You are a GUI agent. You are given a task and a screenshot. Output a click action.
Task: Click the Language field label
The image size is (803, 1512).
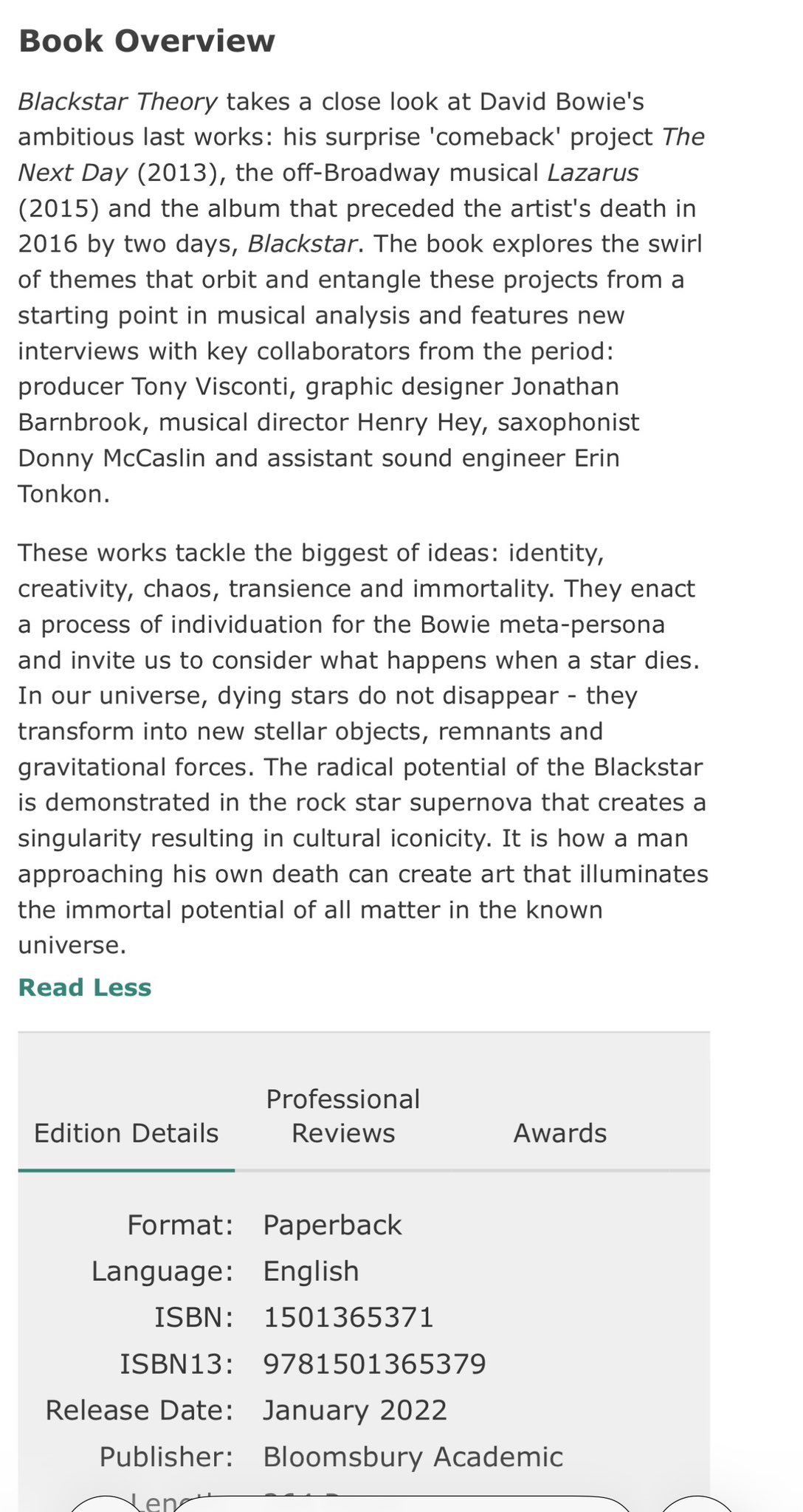click(162, 1271)
